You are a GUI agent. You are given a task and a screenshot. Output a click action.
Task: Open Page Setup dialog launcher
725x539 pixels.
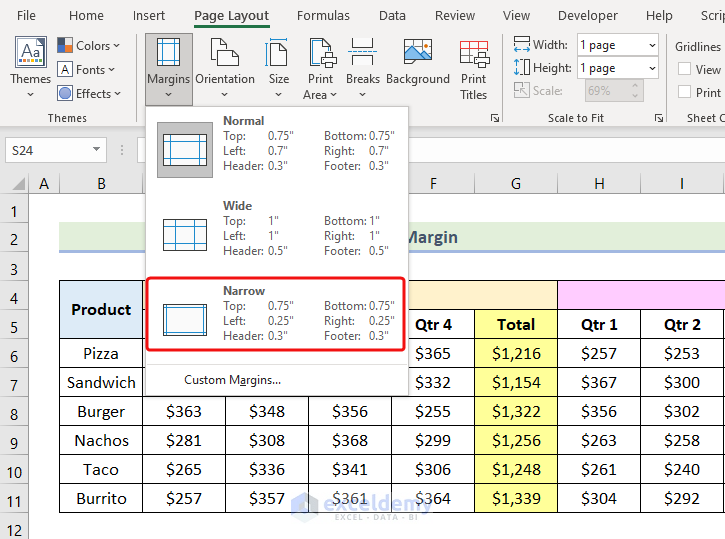pos(495,118)
